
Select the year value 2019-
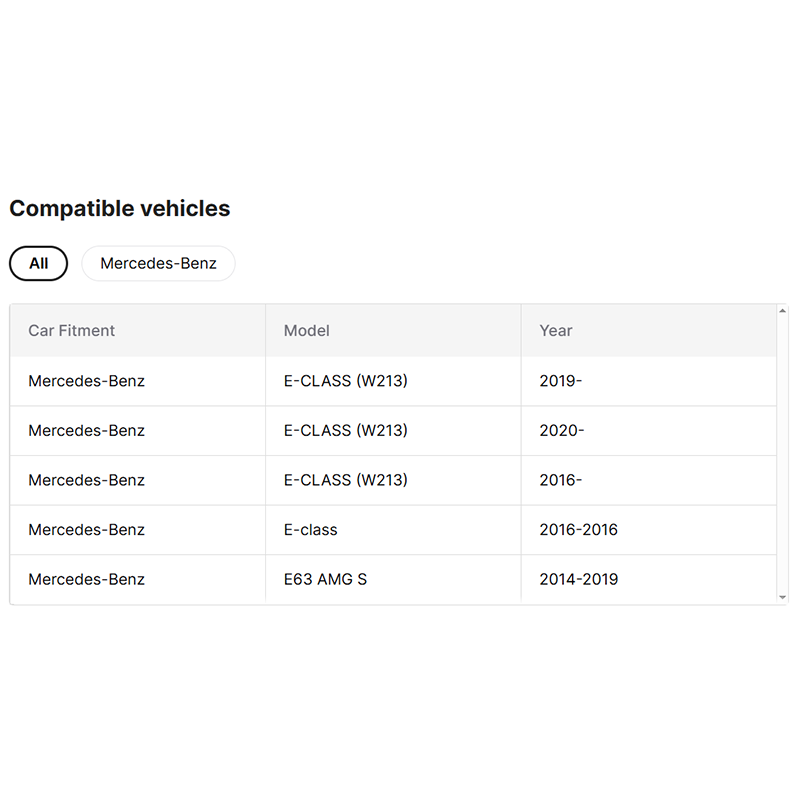click(x=561, y=381)
